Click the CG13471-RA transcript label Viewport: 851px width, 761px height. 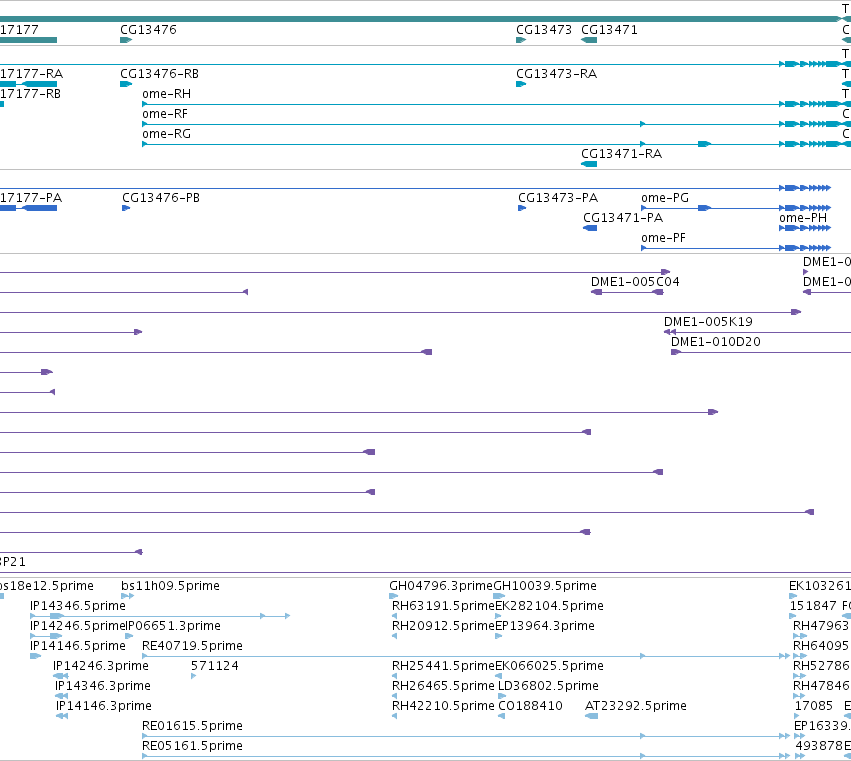click(621, 154)
